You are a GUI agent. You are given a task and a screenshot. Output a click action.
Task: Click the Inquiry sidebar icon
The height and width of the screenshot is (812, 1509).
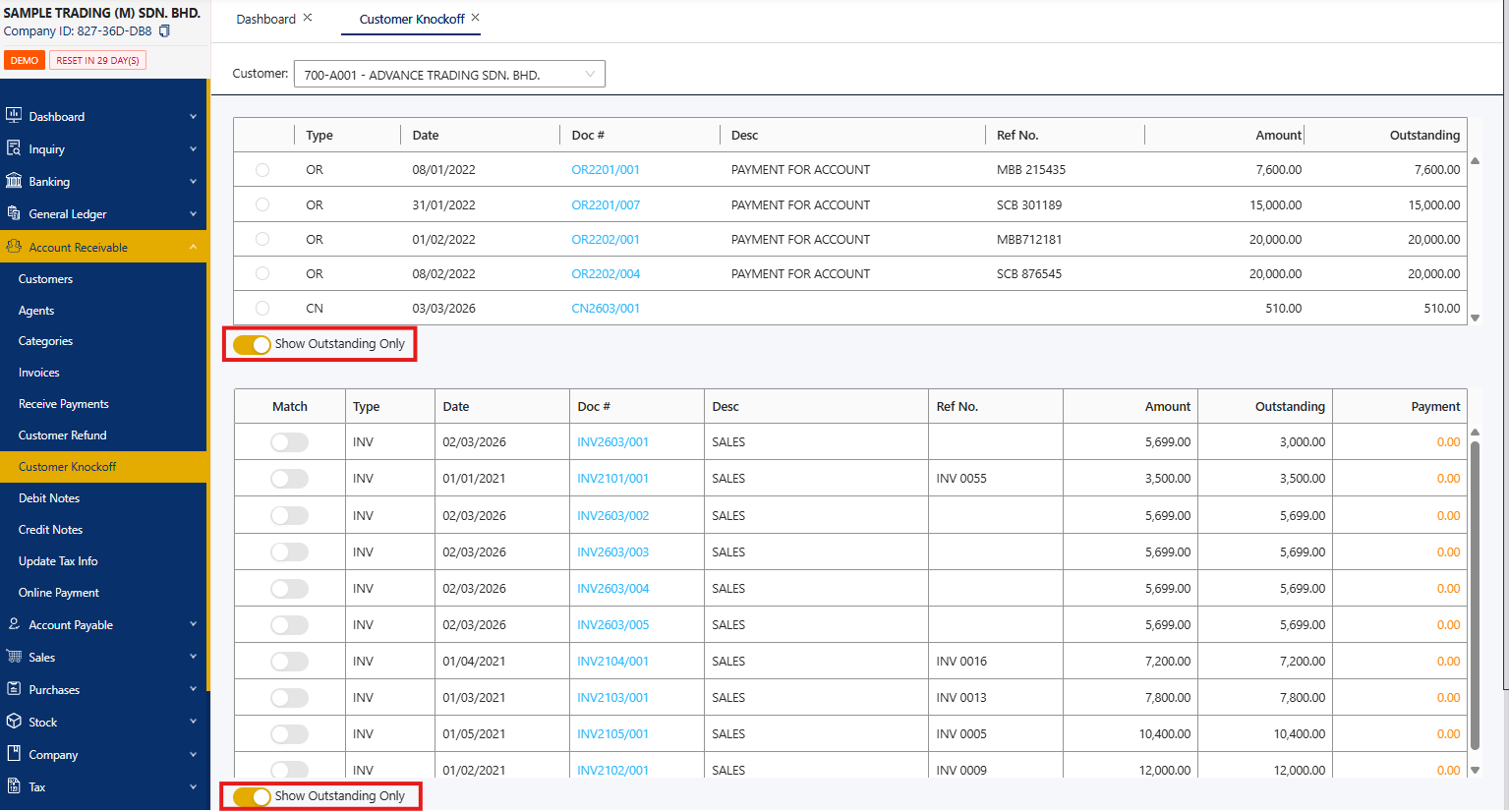point(14,148)
